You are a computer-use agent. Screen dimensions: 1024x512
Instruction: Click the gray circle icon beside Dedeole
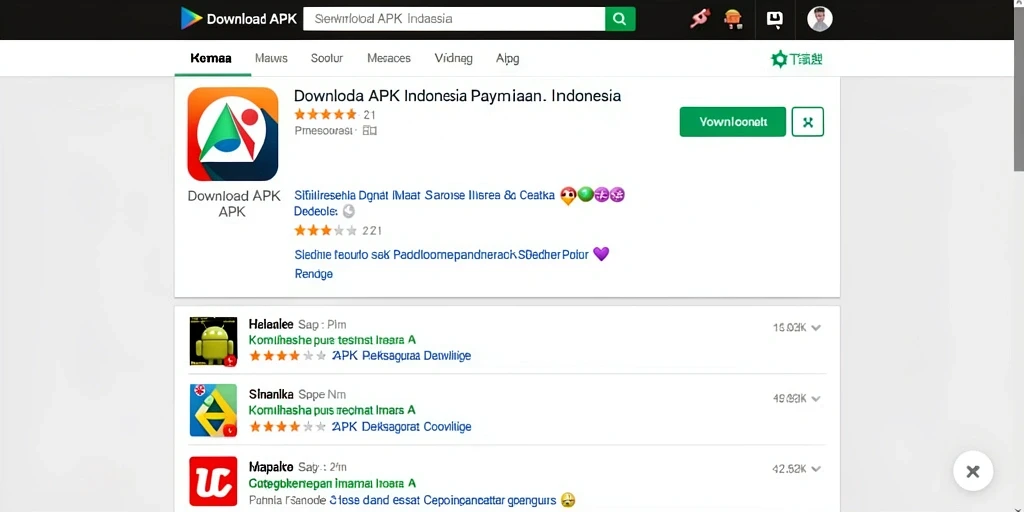(349, 211)
